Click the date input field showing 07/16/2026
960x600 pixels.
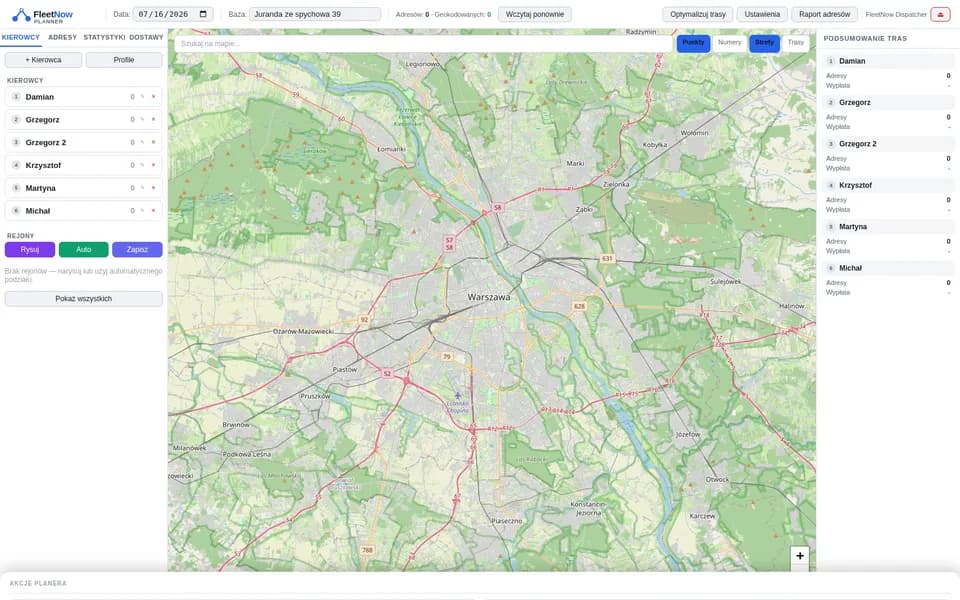coord(173,14)
